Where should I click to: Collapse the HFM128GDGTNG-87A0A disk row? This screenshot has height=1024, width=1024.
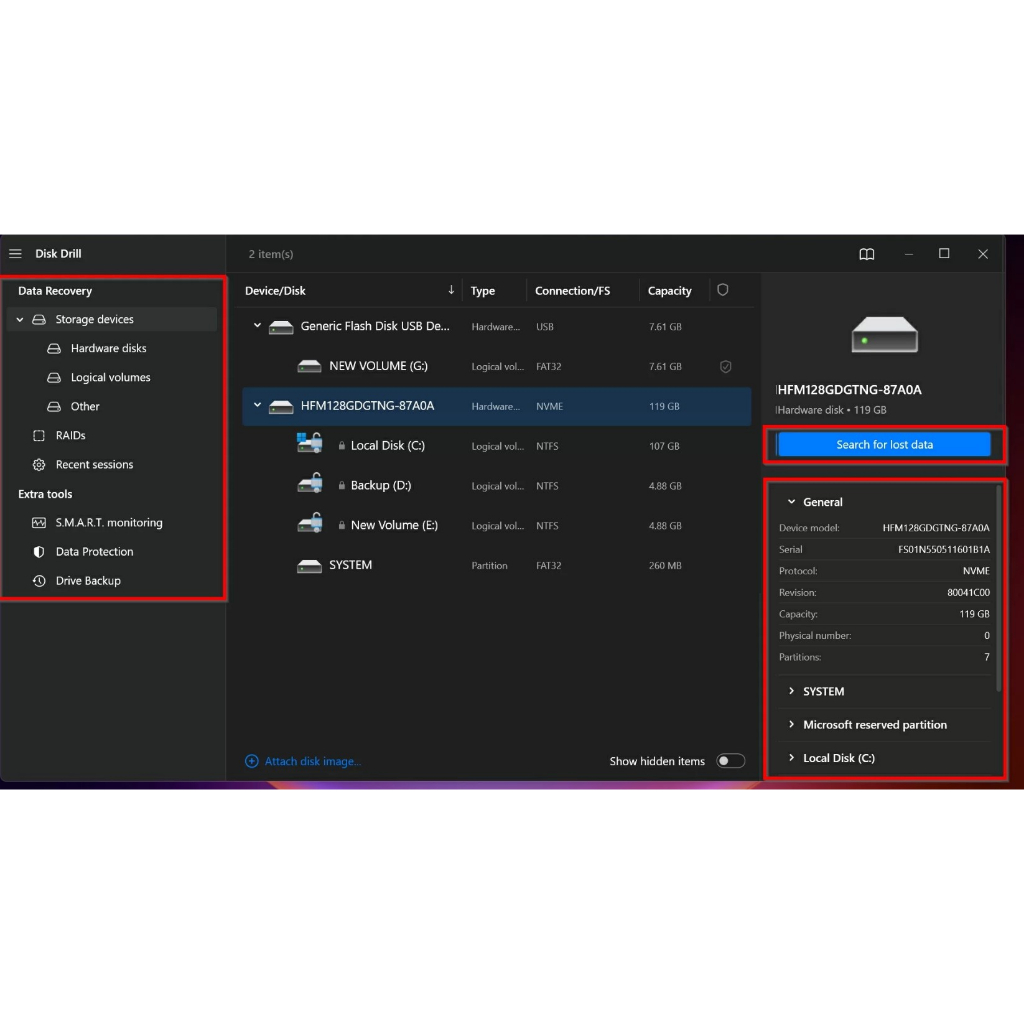[x=257, y=406]
